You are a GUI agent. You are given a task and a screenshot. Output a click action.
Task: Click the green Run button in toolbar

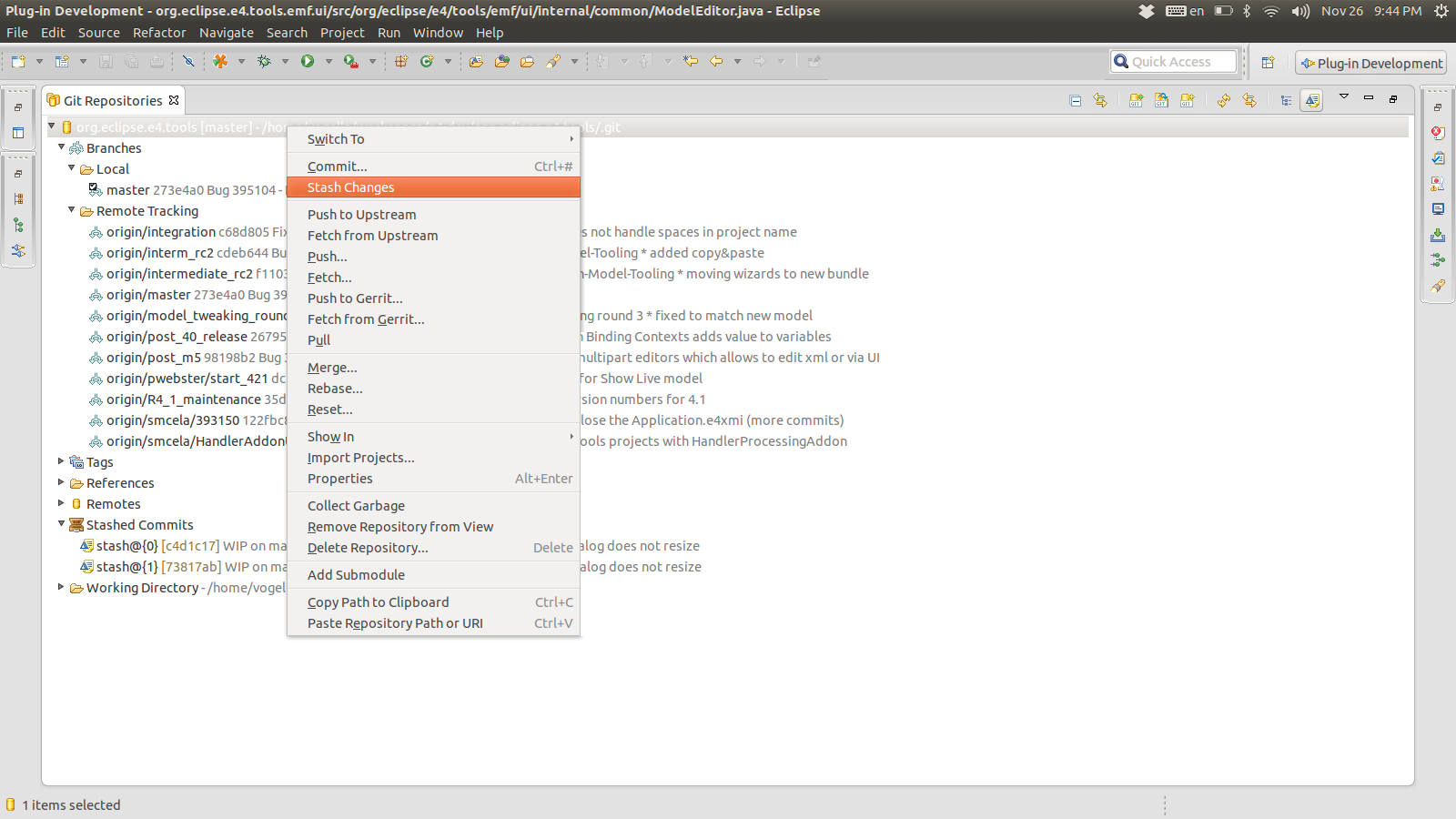[x=308, y=61]
